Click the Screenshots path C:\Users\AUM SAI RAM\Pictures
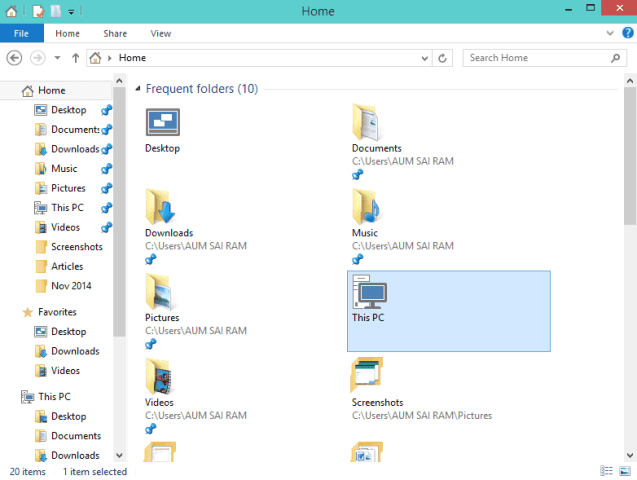Image resolution: width=637 pixels, height=480 pixels. coord(422,415)
